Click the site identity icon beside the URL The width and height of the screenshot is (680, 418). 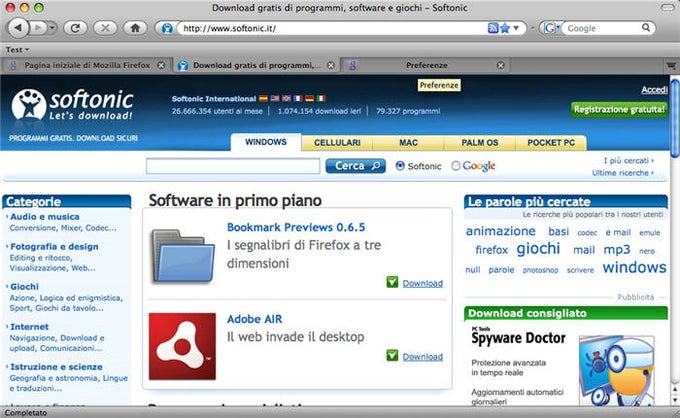click(x=167, y=29)
